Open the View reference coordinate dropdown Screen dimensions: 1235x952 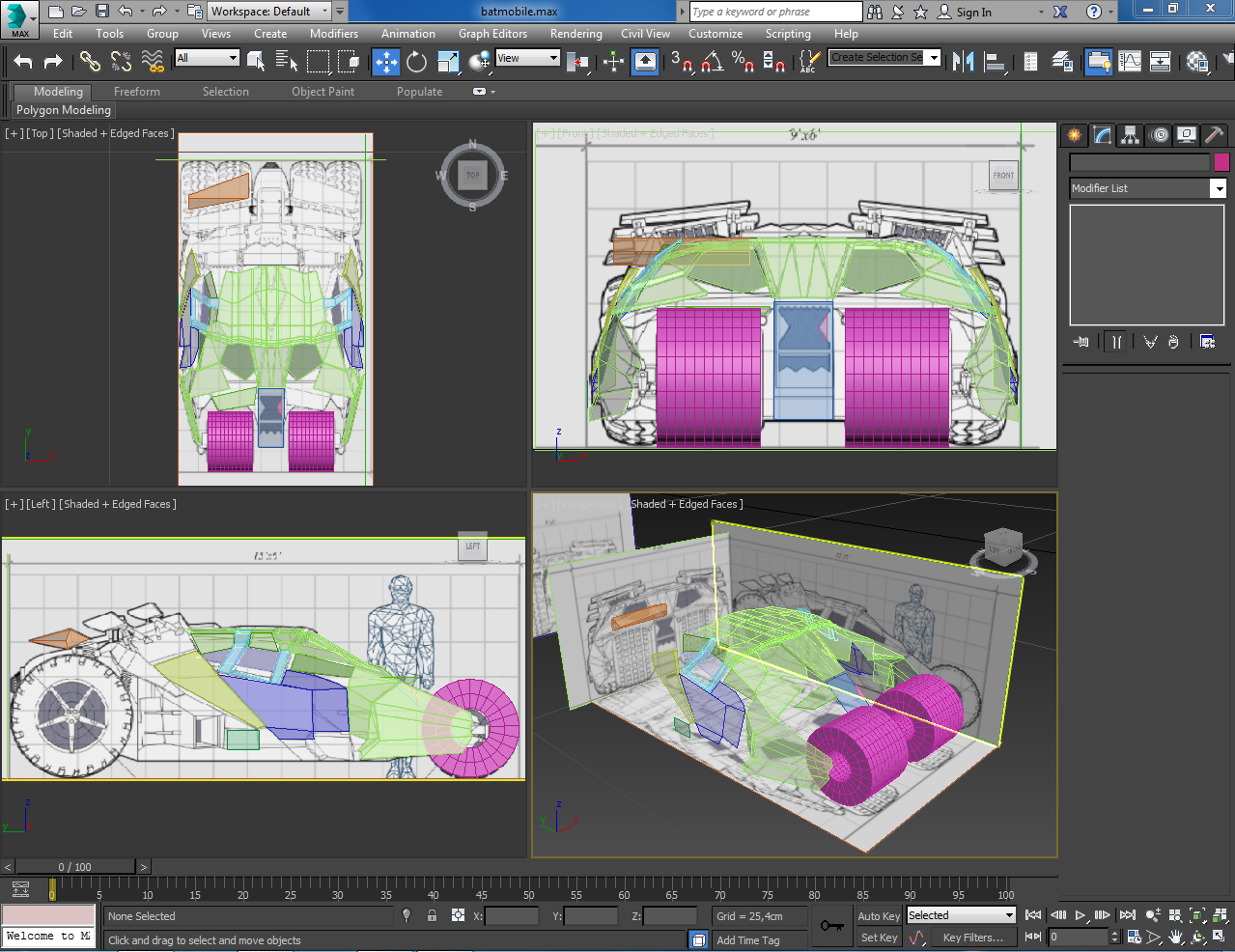click(527, 58)
